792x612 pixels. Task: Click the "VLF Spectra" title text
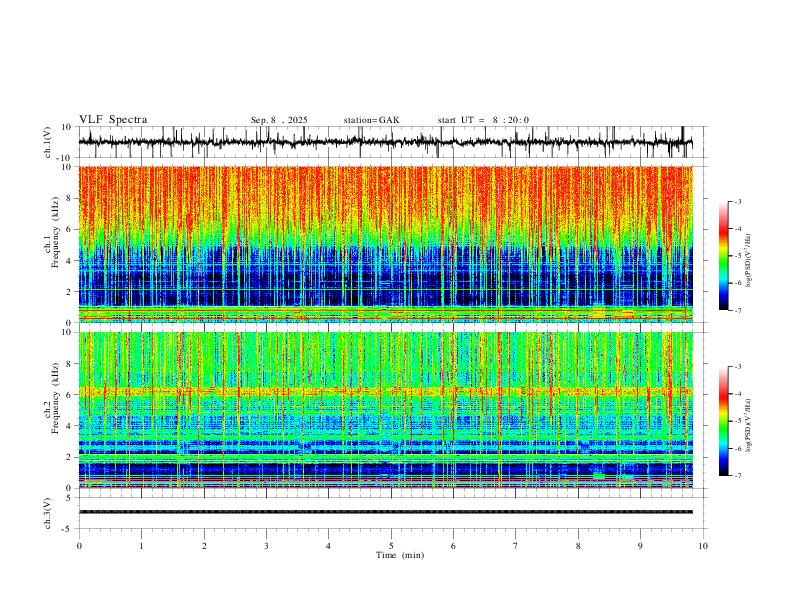[x=113, y=120]
